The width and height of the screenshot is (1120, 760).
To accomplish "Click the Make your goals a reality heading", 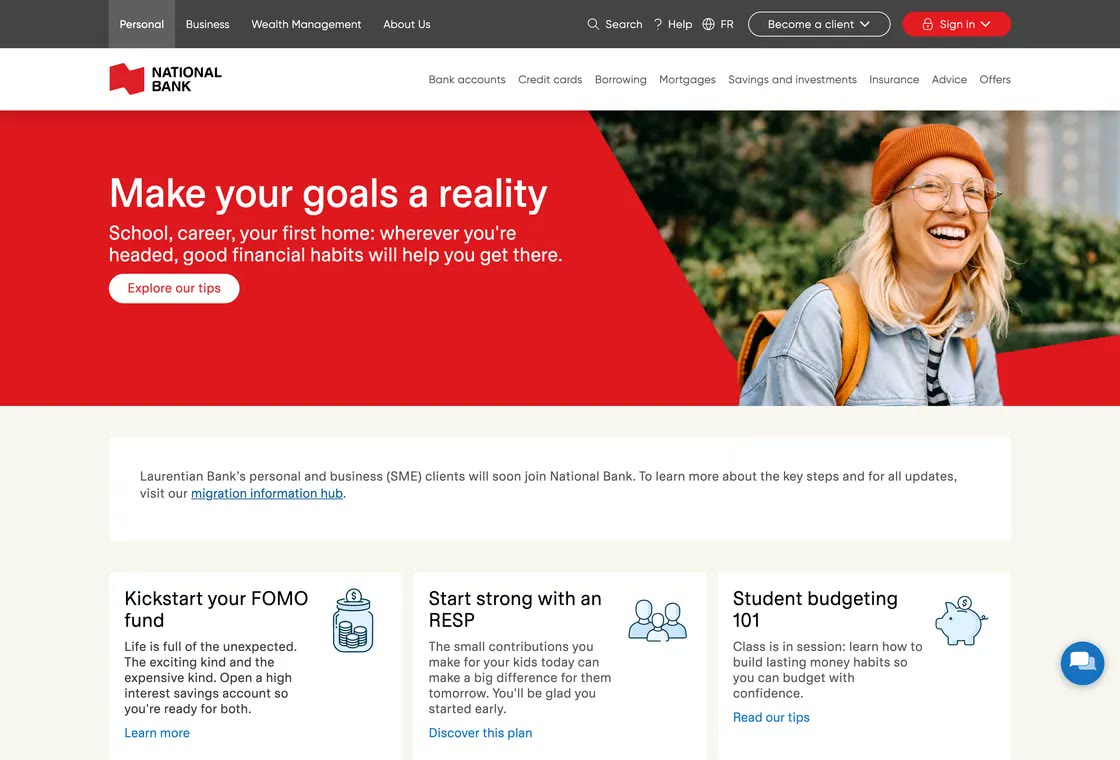I will coord(328,194).
